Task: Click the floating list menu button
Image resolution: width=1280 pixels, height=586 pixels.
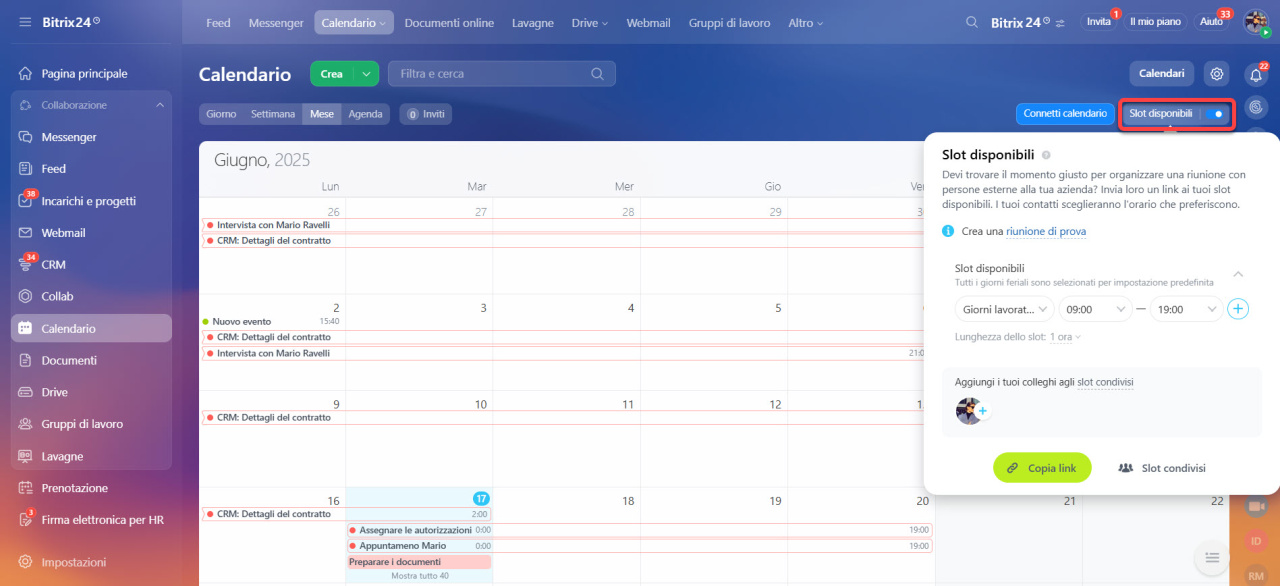Action: coord(1211,556)
